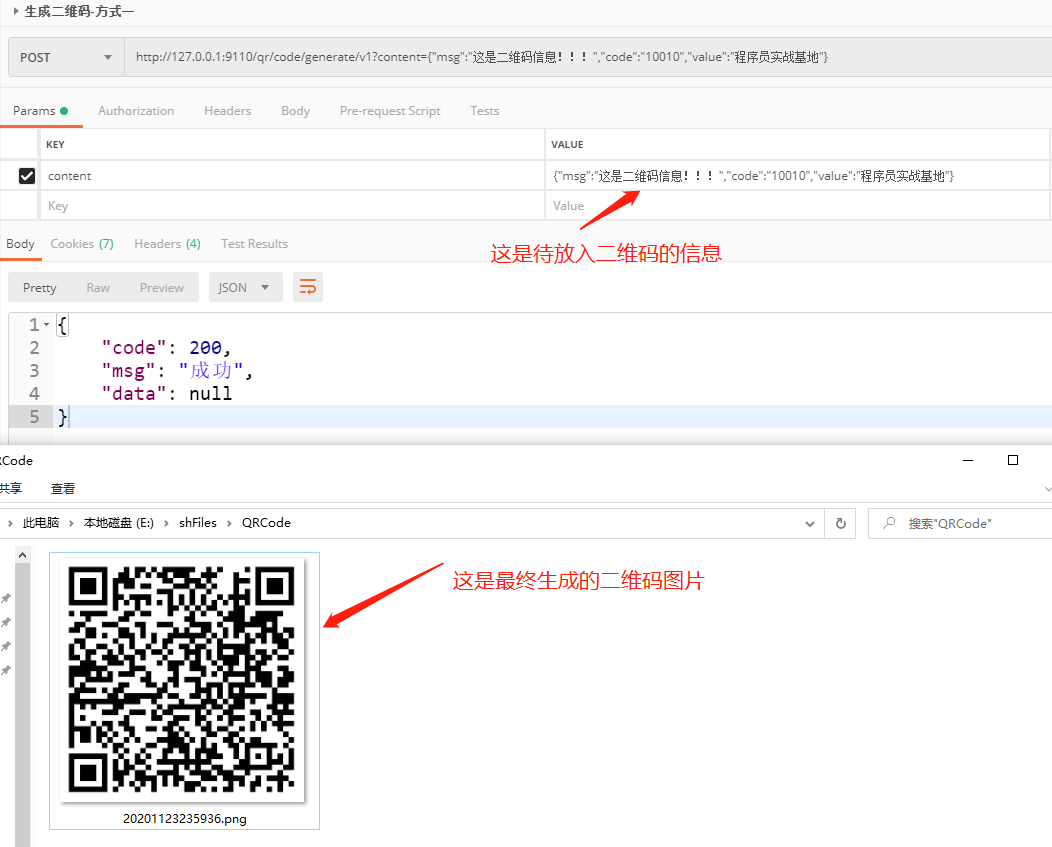Image resolution: width=1052 pixels, height=847 pixels.
Task: Select the QR code image thumbnail
Action: [x=182, y=680]
